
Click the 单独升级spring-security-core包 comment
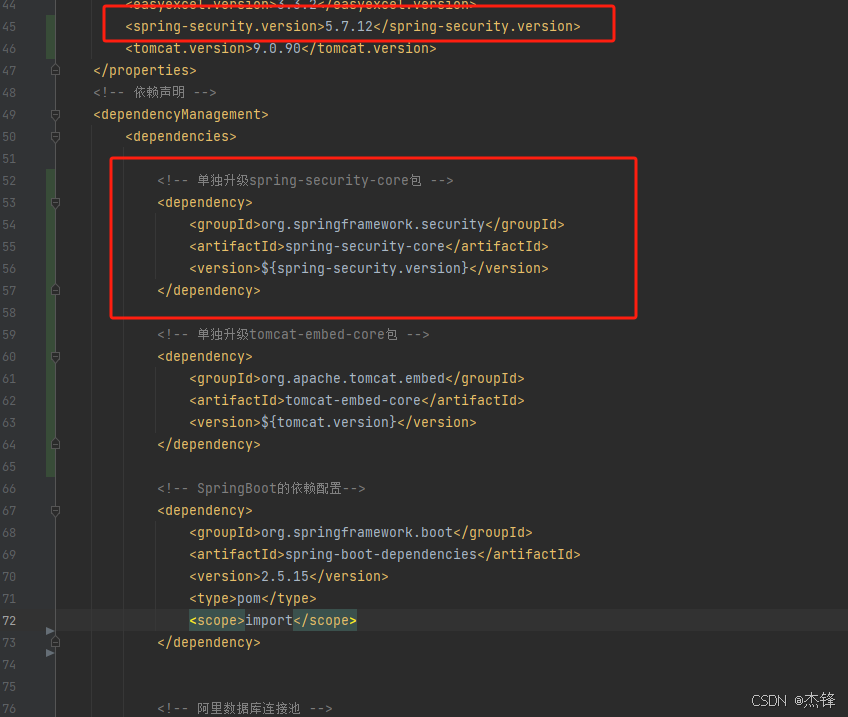(x=306, y=181)
